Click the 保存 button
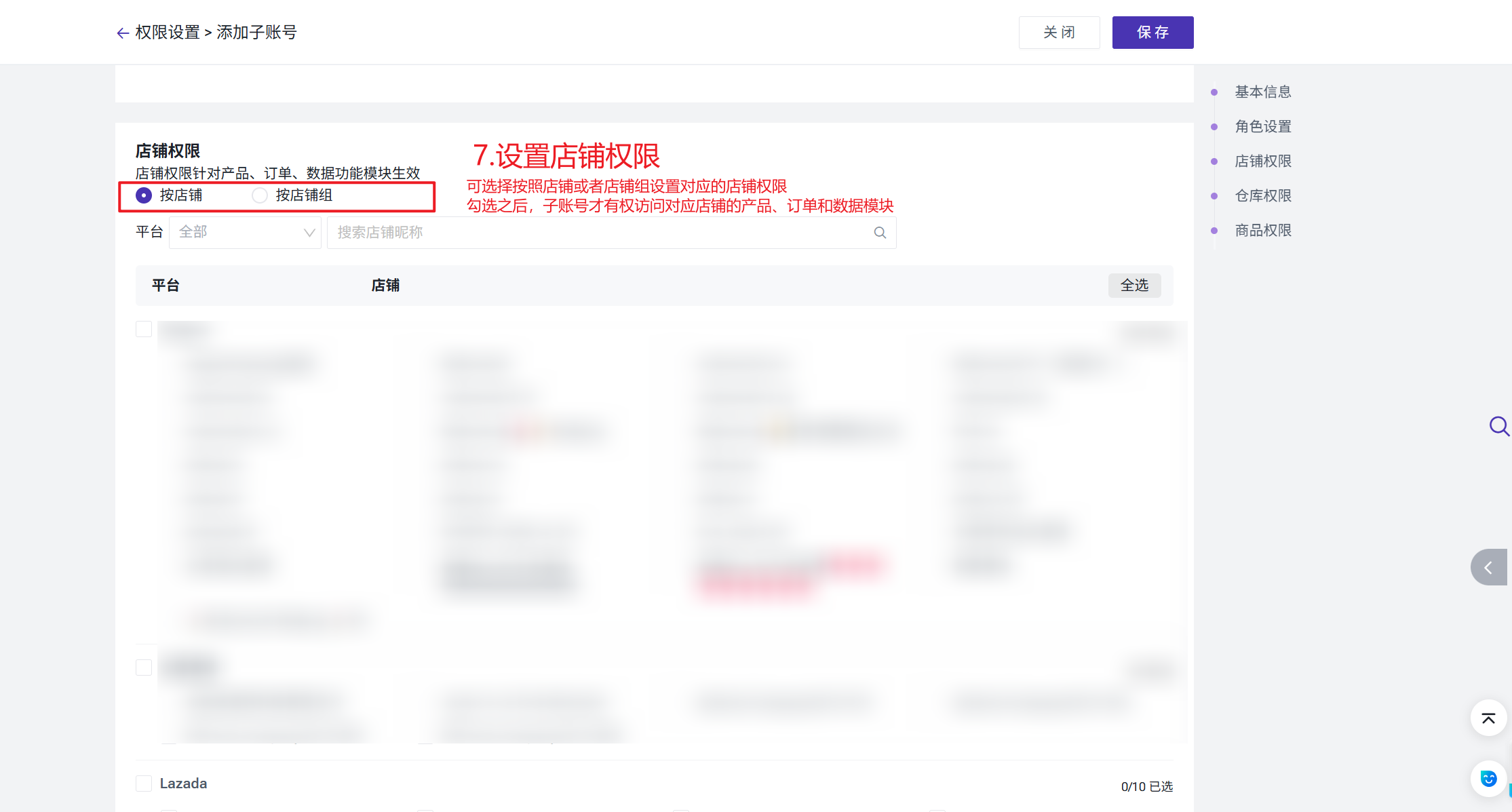The image size is (1512, 812). pos(1152,33)
